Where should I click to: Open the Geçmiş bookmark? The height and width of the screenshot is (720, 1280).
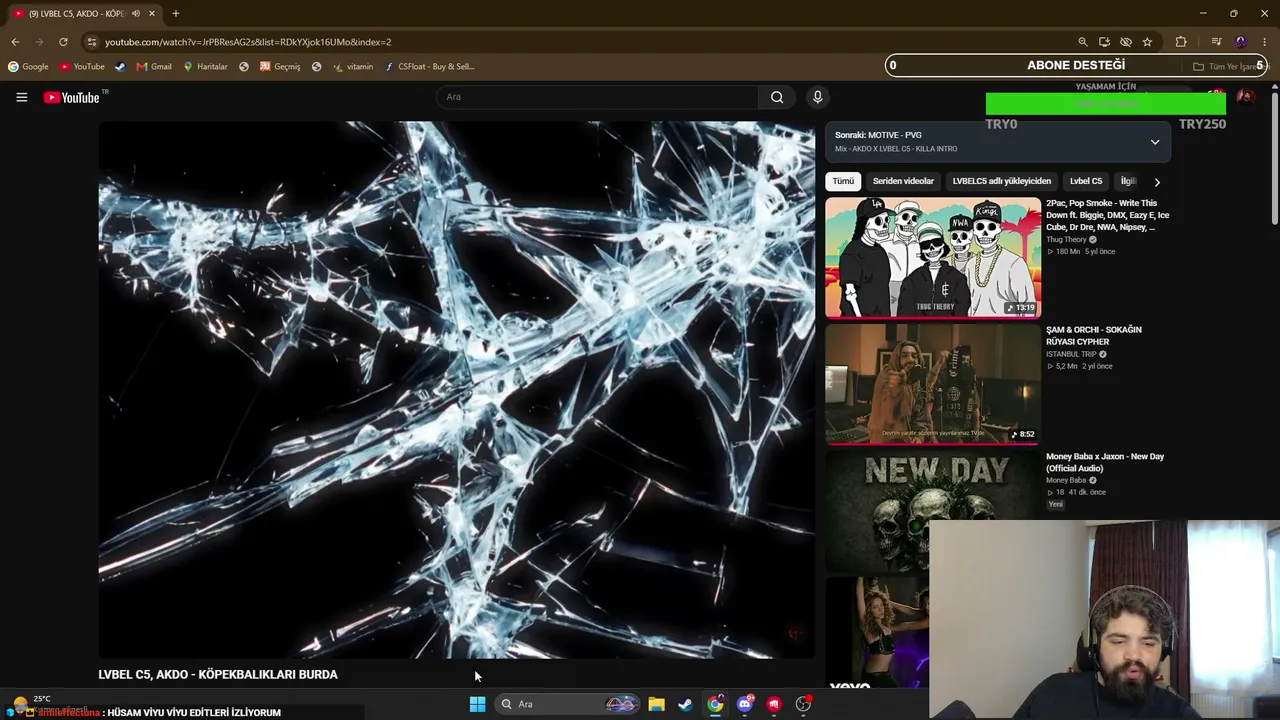pyautogui.click(x=280, y=67)
